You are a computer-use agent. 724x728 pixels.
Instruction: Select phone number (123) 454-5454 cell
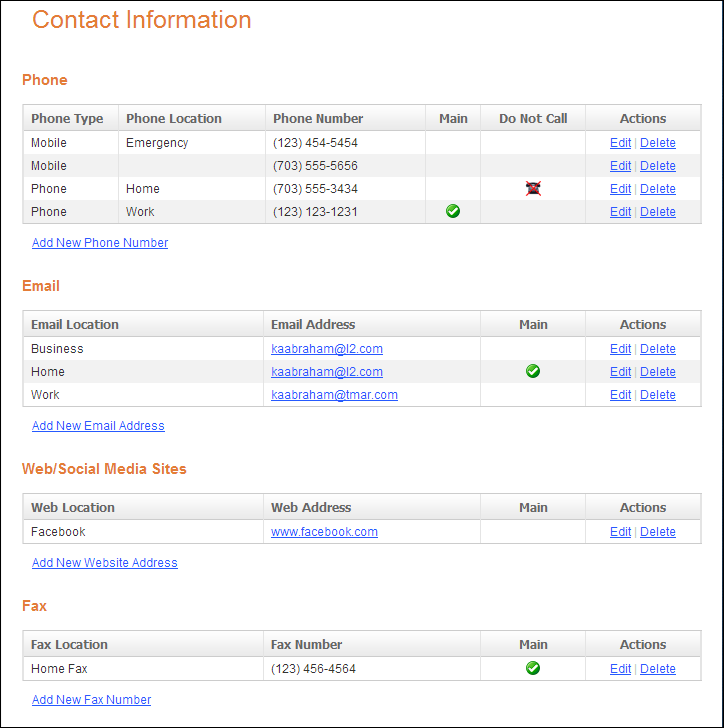[345, 143]
